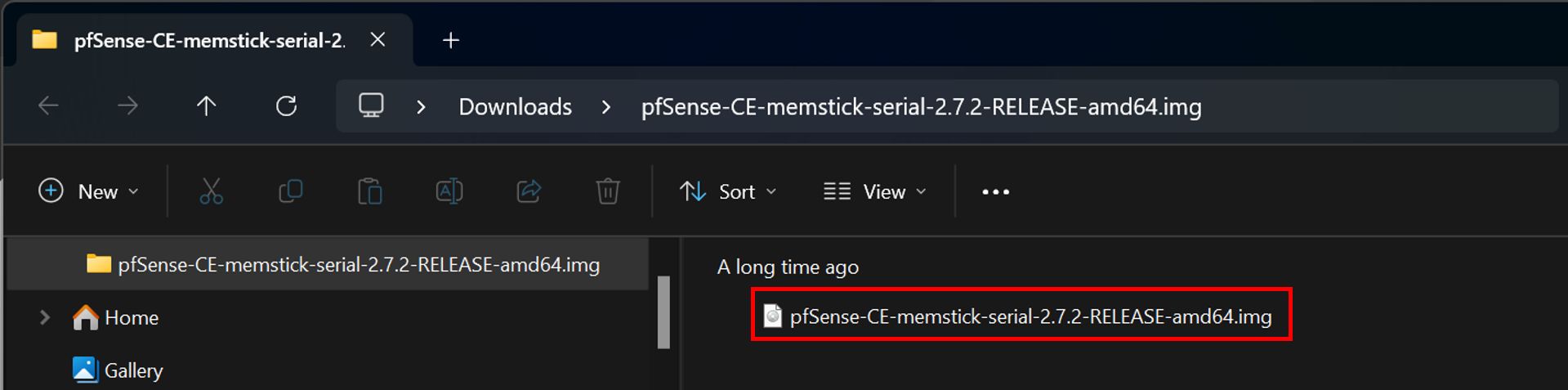Refresh the current folder view
The image size is (1568, 390).
tap(286, 106)
